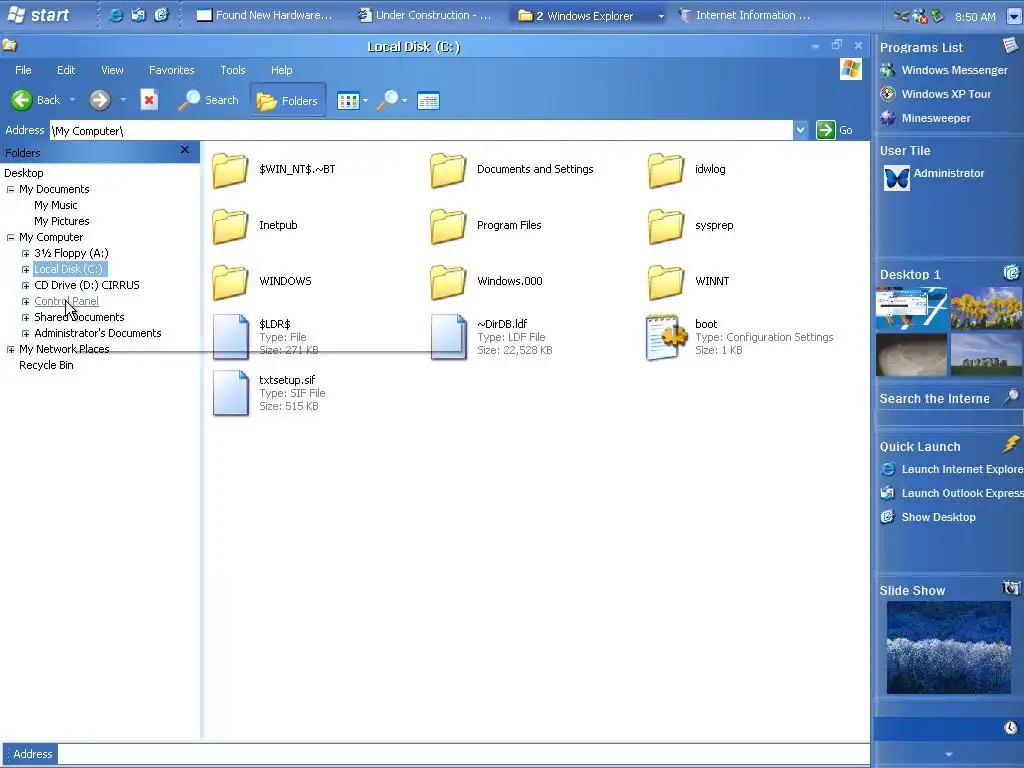Click the Address bar input field
Image resolution: width=1024 pixels, height=768 pixels.
(421, 131)
